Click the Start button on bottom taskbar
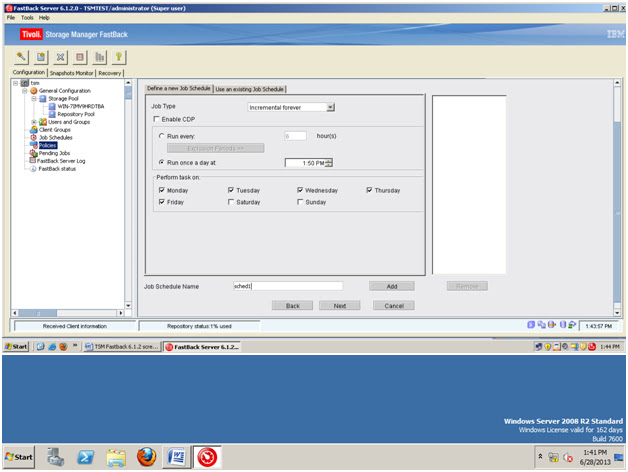 [19, 457]
